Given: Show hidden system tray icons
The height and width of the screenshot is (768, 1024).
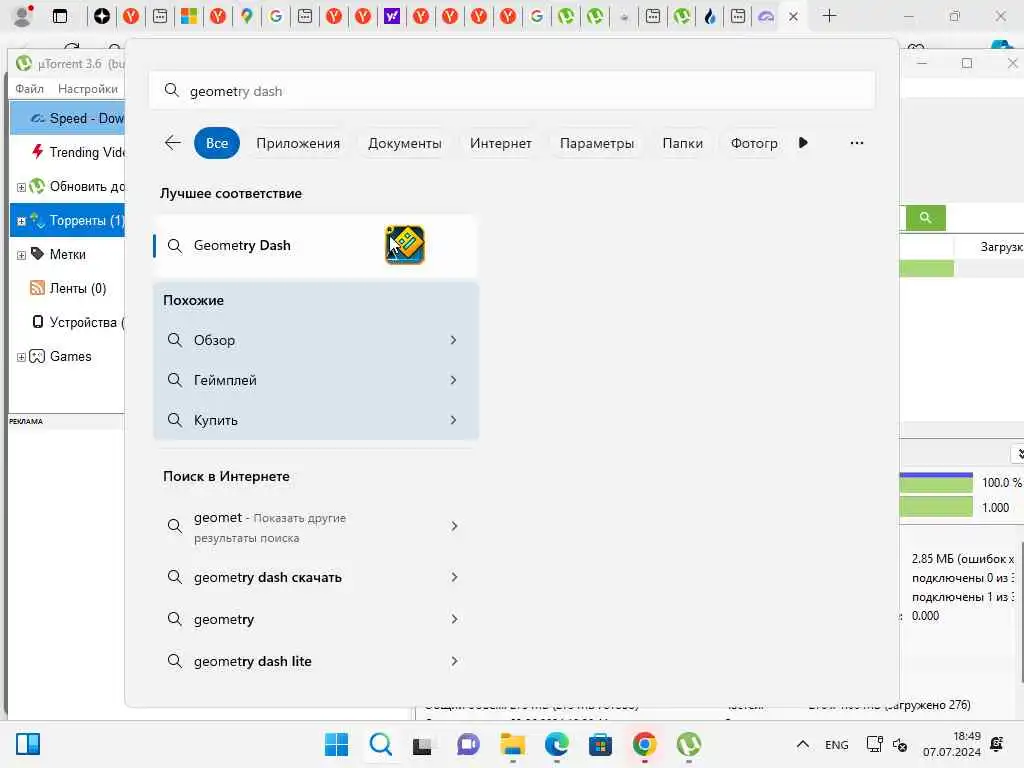Looking at the screenshot, I should 803,744.
